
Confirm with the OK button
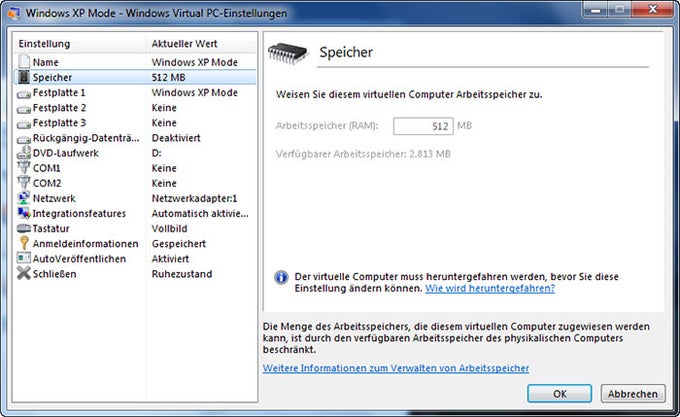559,394
